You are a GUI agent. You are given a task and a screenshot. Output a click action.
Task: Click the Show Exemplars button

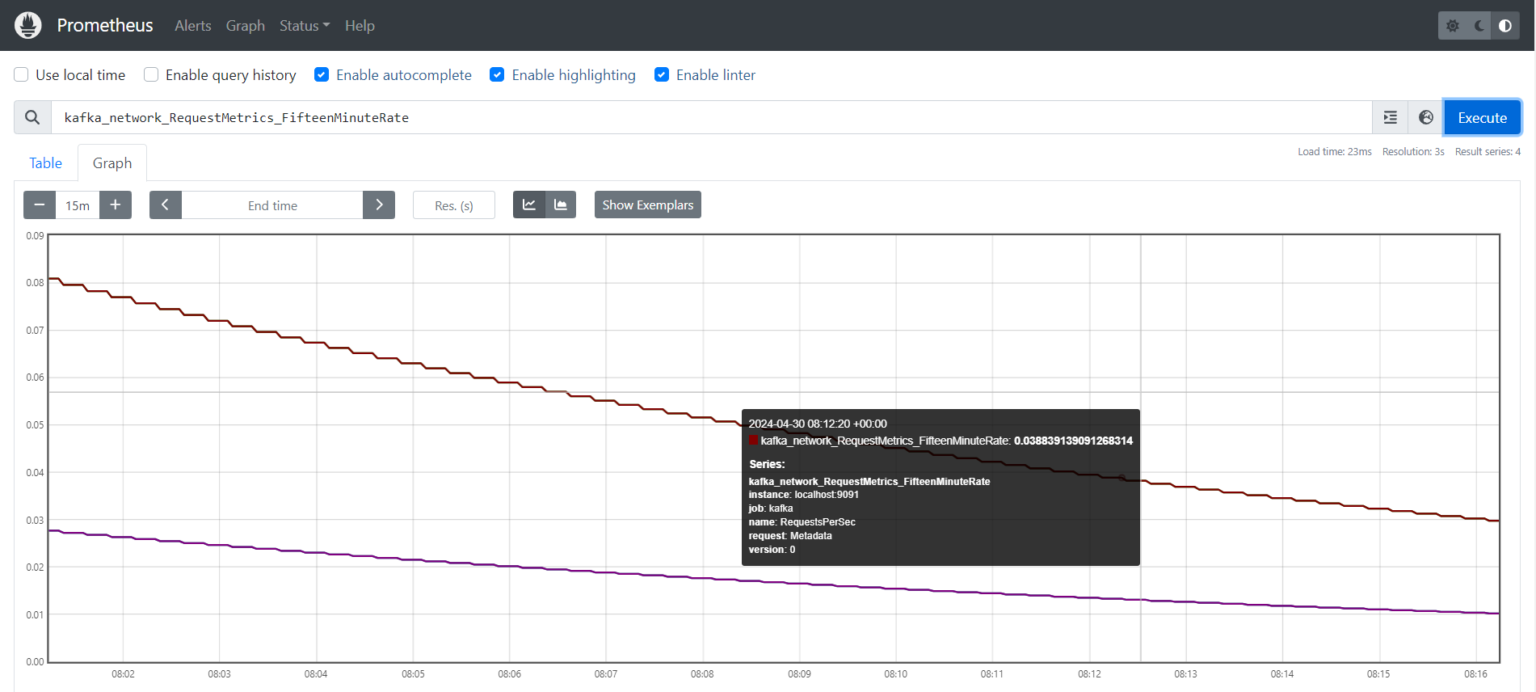(x=647, y=204)
